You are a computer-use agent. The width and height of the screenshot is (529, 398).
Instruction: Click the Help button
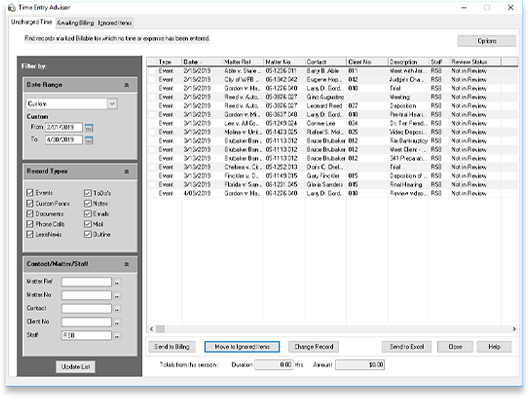[x=494, y=346]
